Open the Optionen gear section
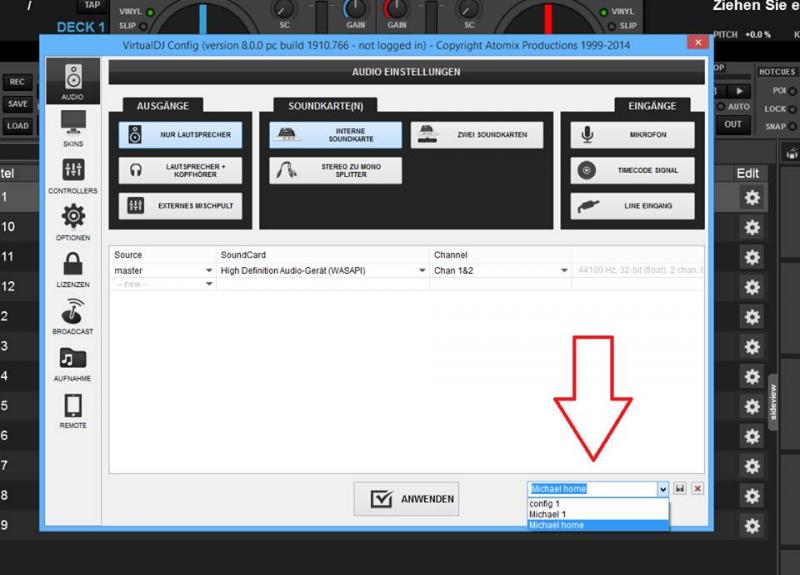 coord(73,222)
